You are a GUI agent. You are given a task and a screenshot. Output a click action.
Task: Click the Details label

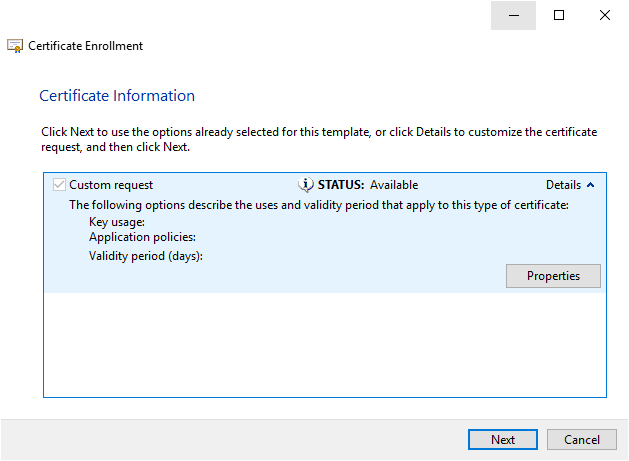tap(563, 185)
